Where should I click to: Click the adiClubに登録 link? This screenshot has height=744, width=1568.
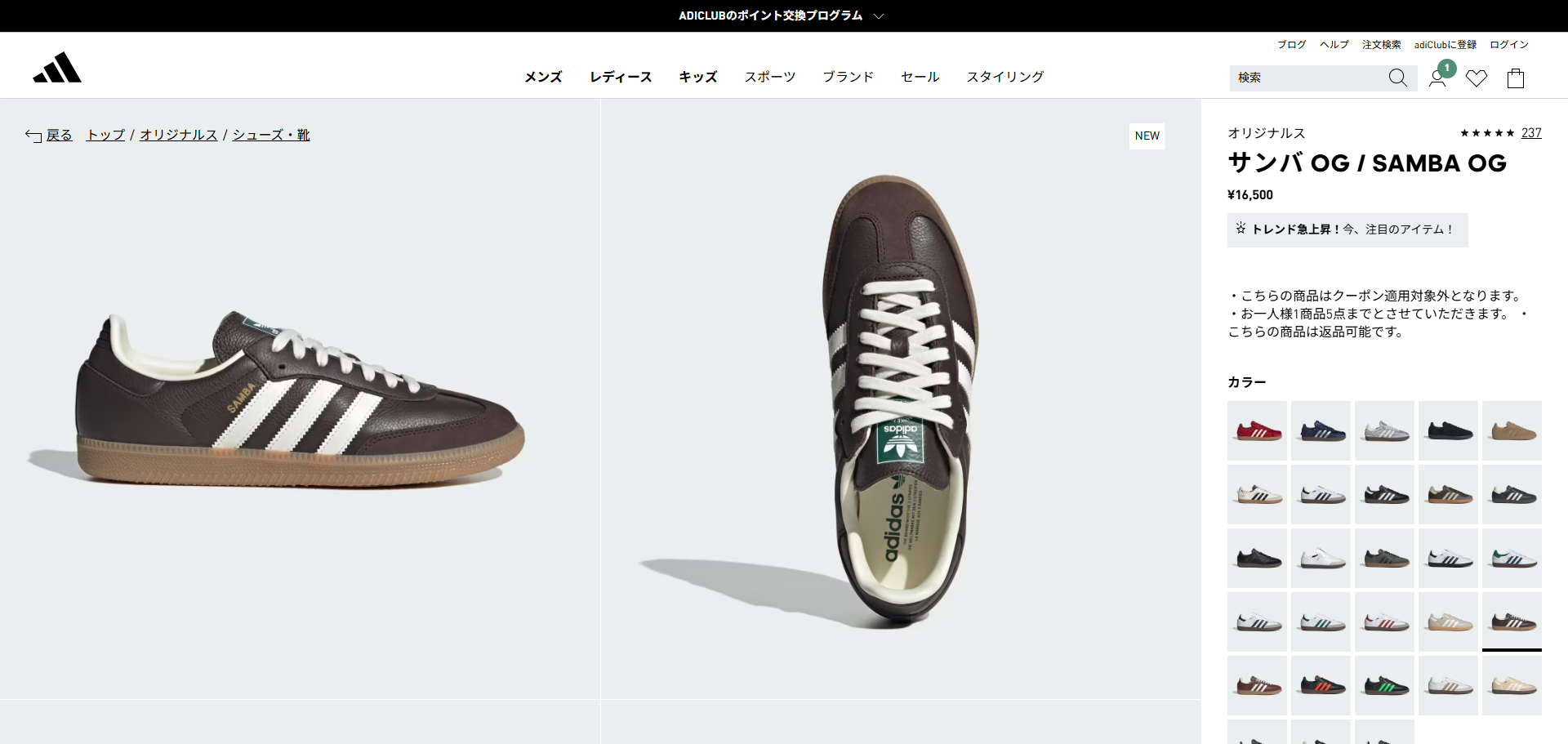point(1445,45)
